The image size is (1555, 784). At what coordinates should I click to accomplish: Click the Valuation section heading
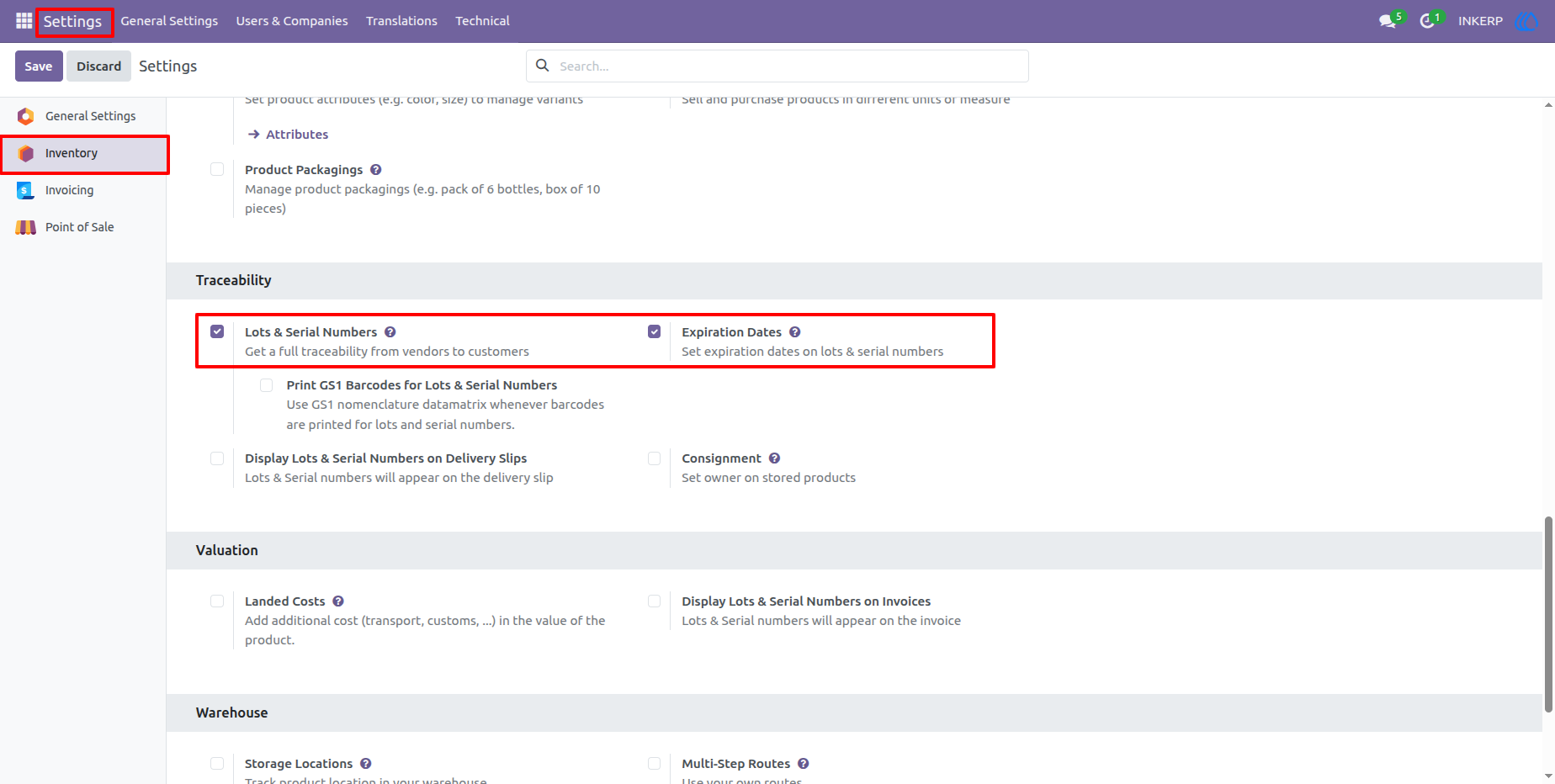[227, 550]
